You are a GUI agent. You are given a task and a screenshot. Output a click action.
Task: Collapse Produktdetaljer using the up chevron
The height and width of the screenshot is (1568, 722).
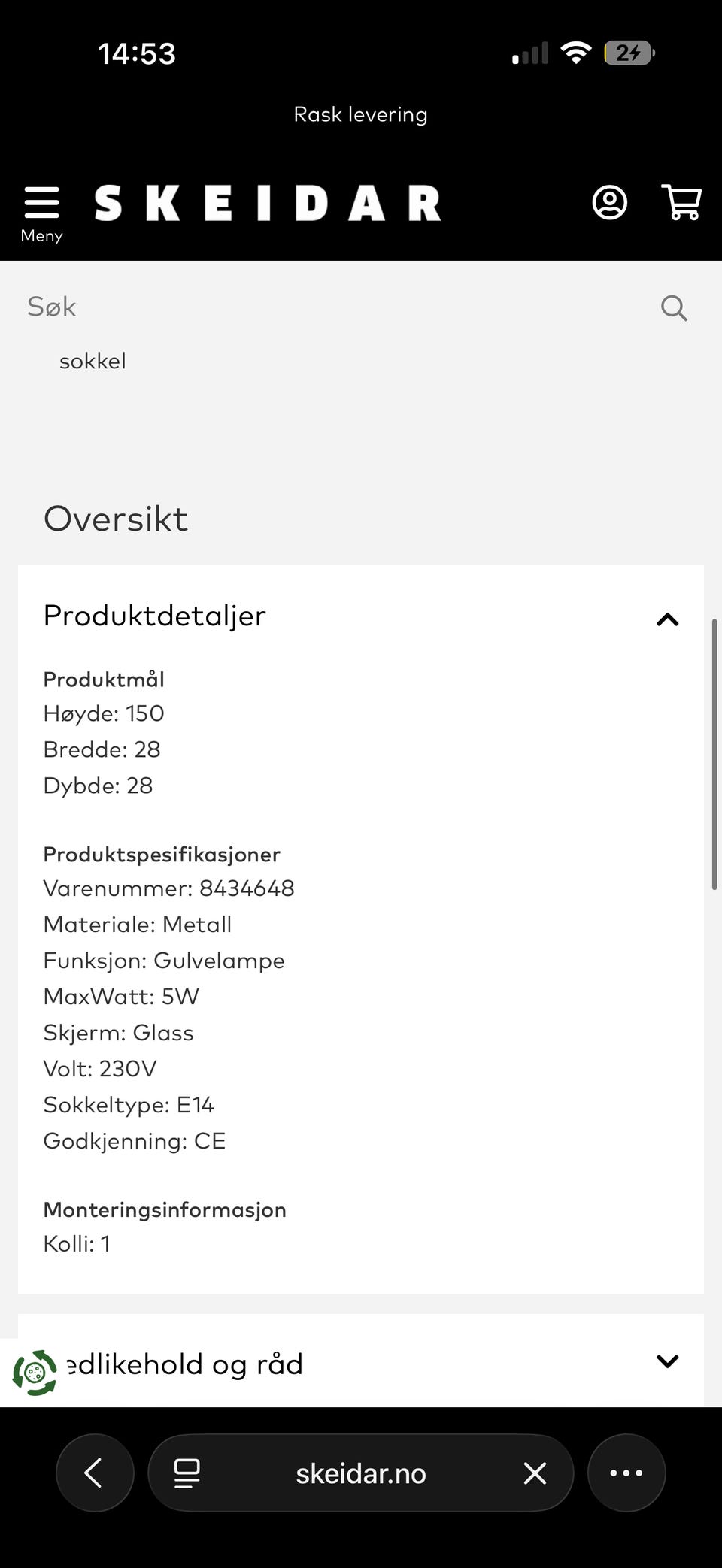tap(667, 619)
